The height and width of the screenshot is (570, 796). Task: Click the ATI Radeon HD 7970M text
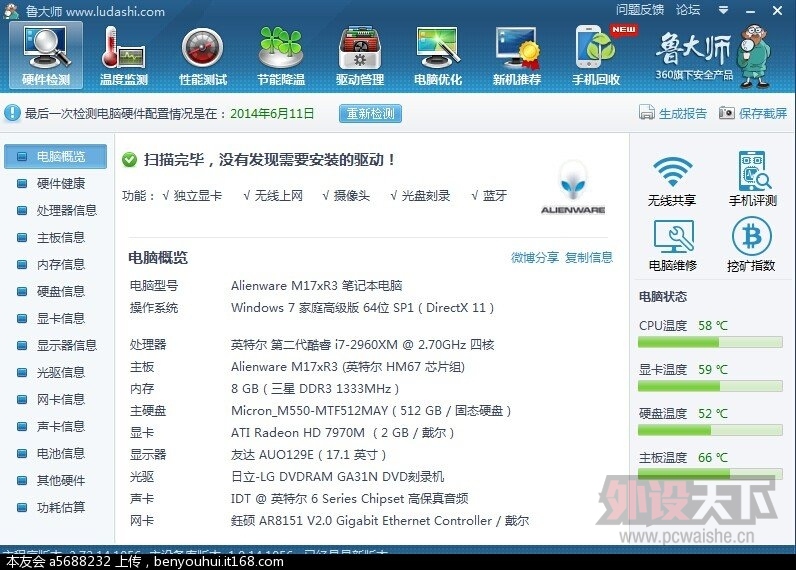[x=342, y=432]
